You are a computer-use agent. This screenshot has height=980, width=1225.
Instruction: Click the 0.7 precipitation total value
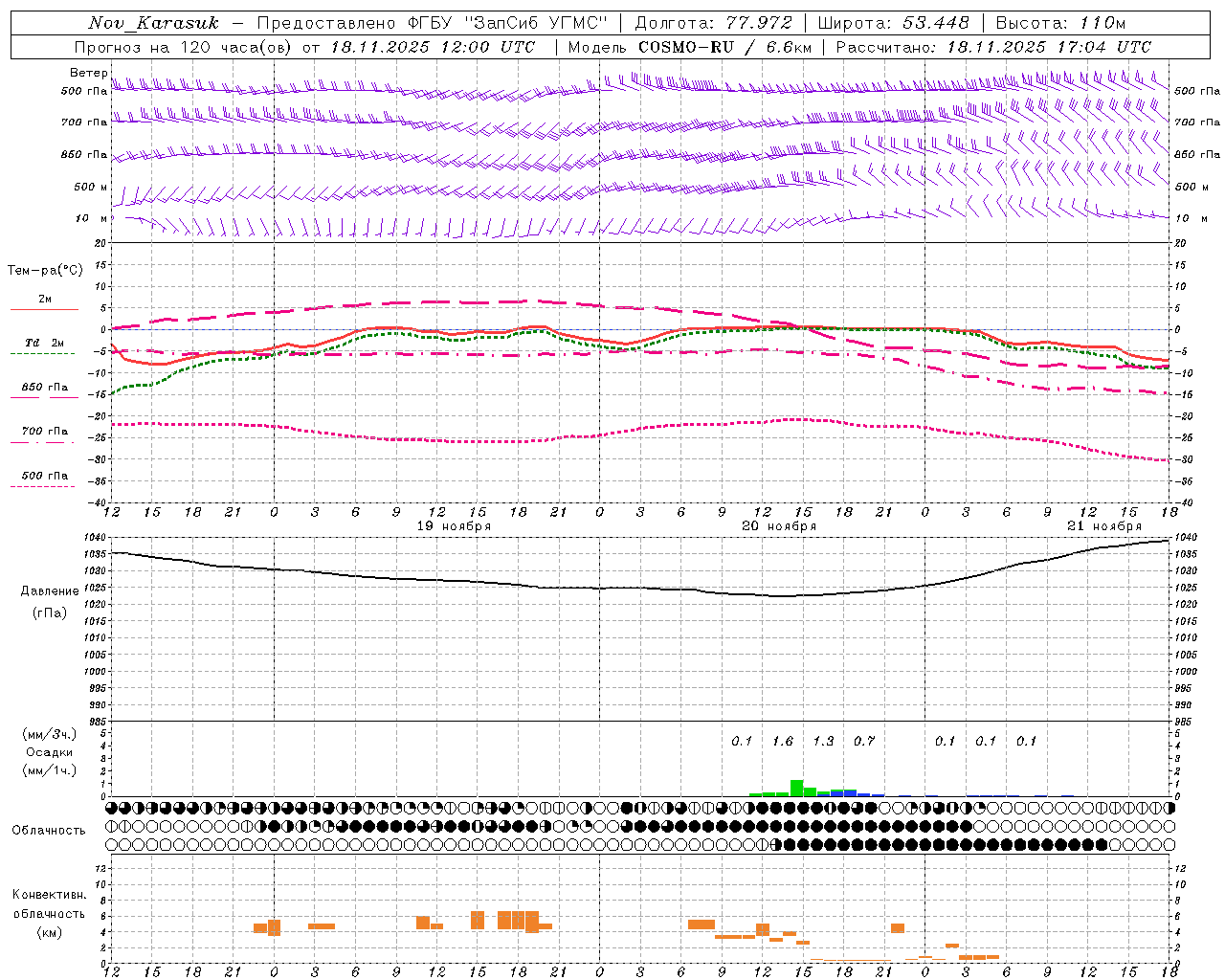click(864, 741)
